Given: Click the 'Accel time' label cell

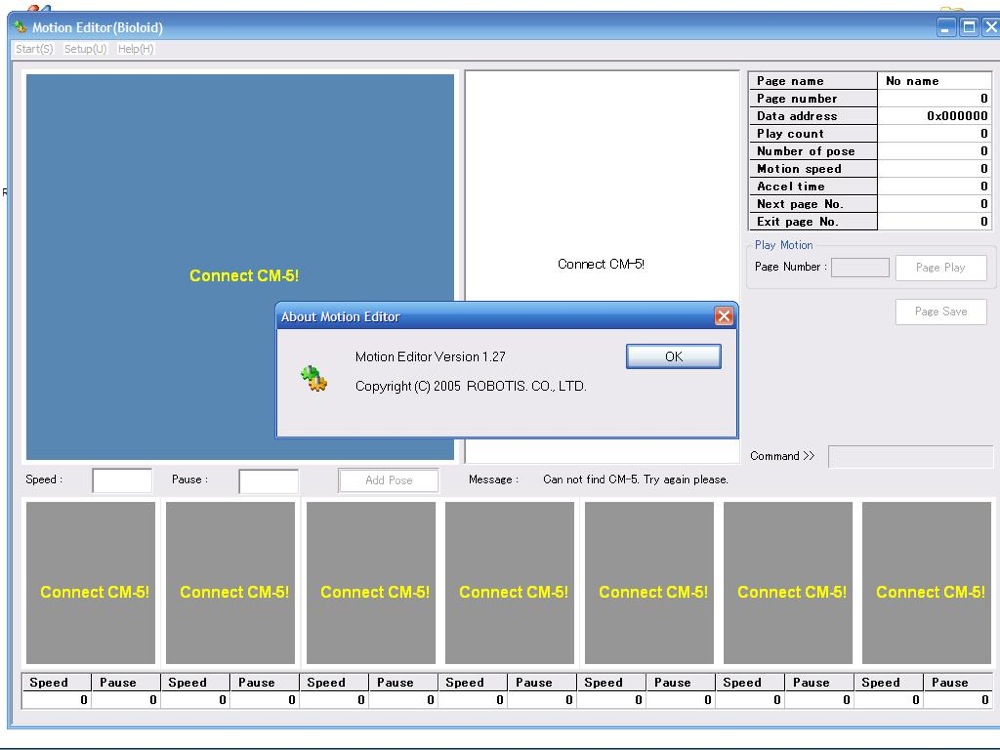Looking at the screenshot, I should coord(812,186).
